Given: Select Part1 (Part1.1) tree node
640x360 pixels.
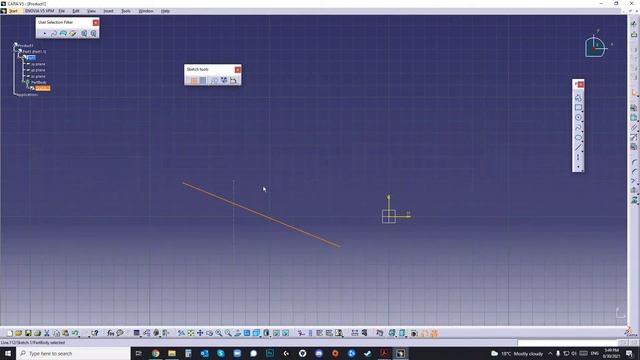Looking at the screenshot, I should point(34,52).
